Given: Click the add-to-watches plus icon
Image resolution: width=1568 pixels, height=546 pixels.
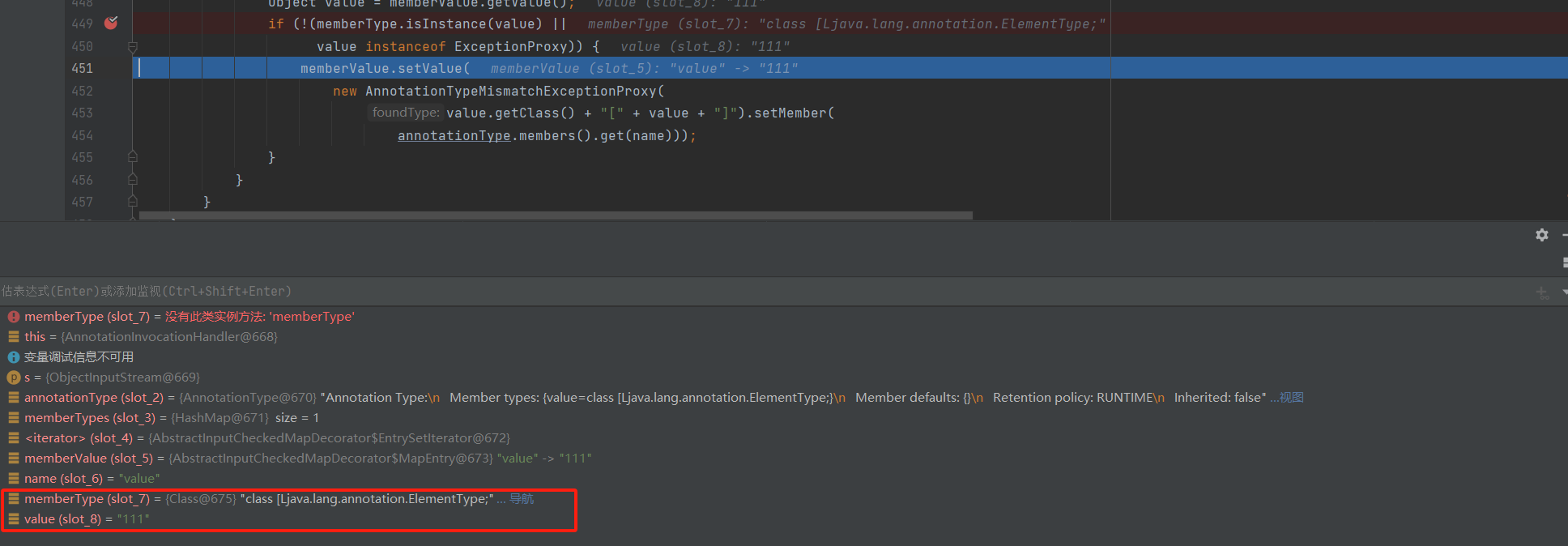Looking at the screenshot, I should tap(1541, 292).
